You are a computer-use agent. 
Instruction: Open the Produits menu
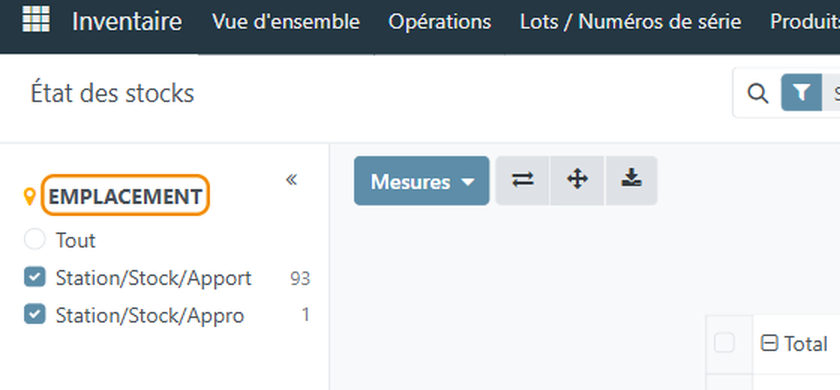click(x=805, y=22)
